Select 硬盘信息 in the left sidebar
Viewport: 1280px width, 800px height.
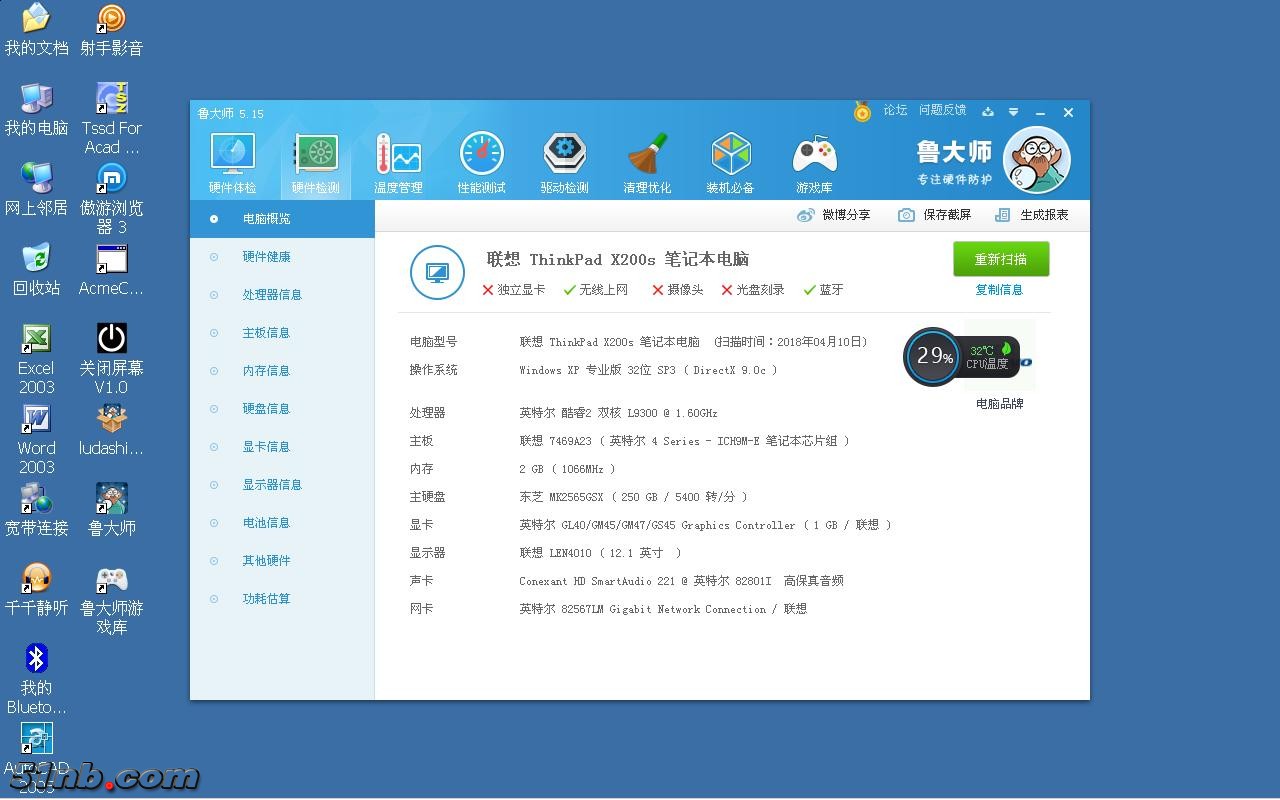click(x=266, y=409)
